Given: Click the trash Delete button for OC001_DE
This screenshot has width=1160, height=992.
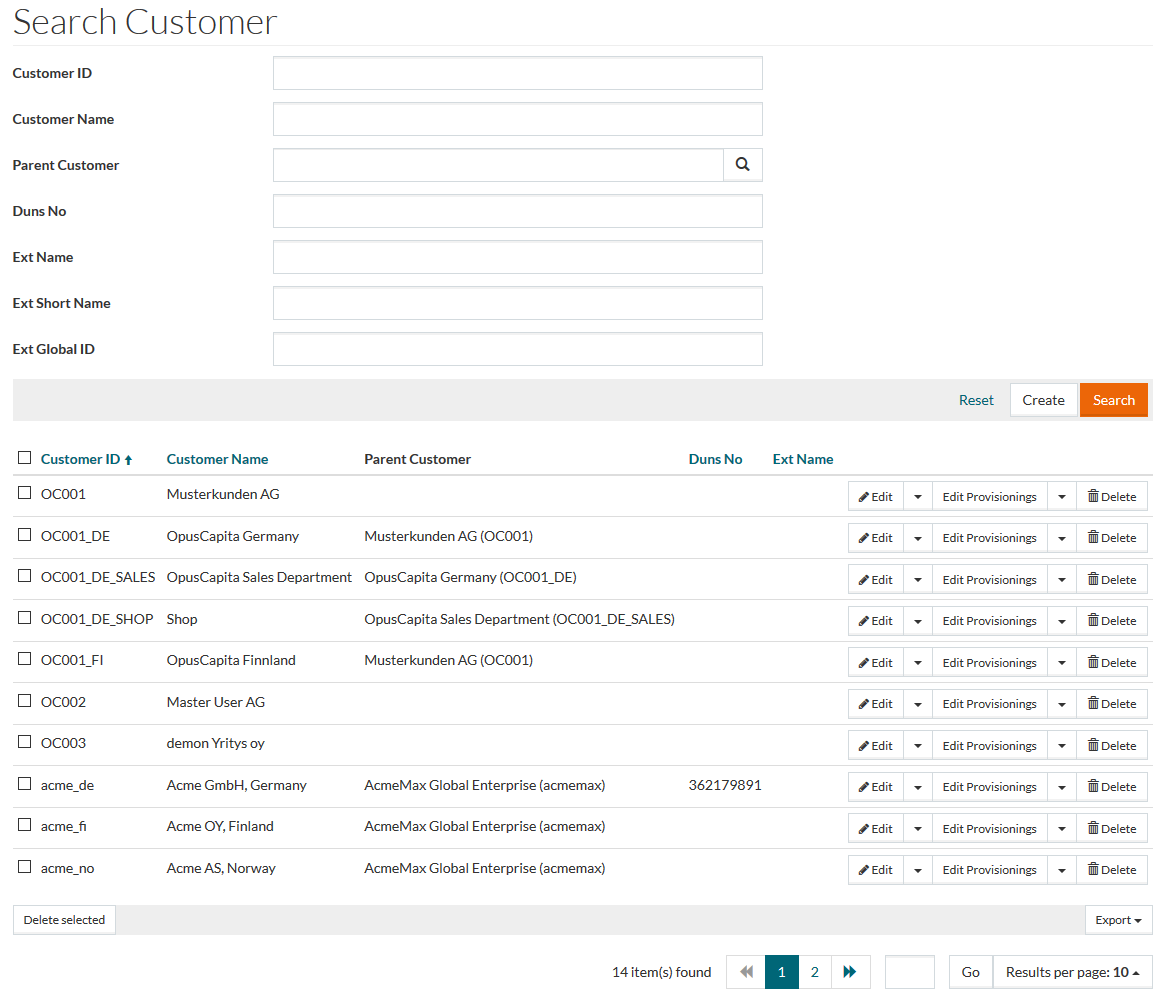Looking at the screenshot, I should [1111, 538].
